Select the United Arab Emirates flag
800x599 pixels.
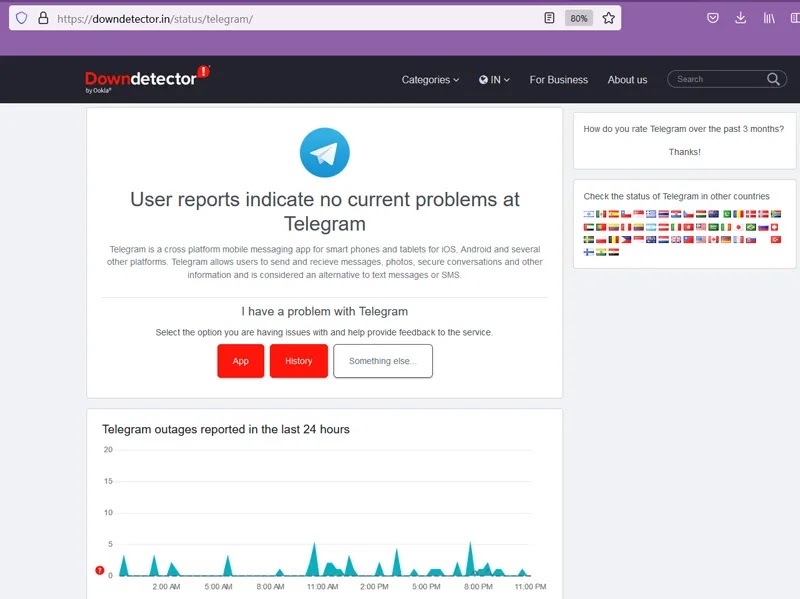[x=589, y=227]
